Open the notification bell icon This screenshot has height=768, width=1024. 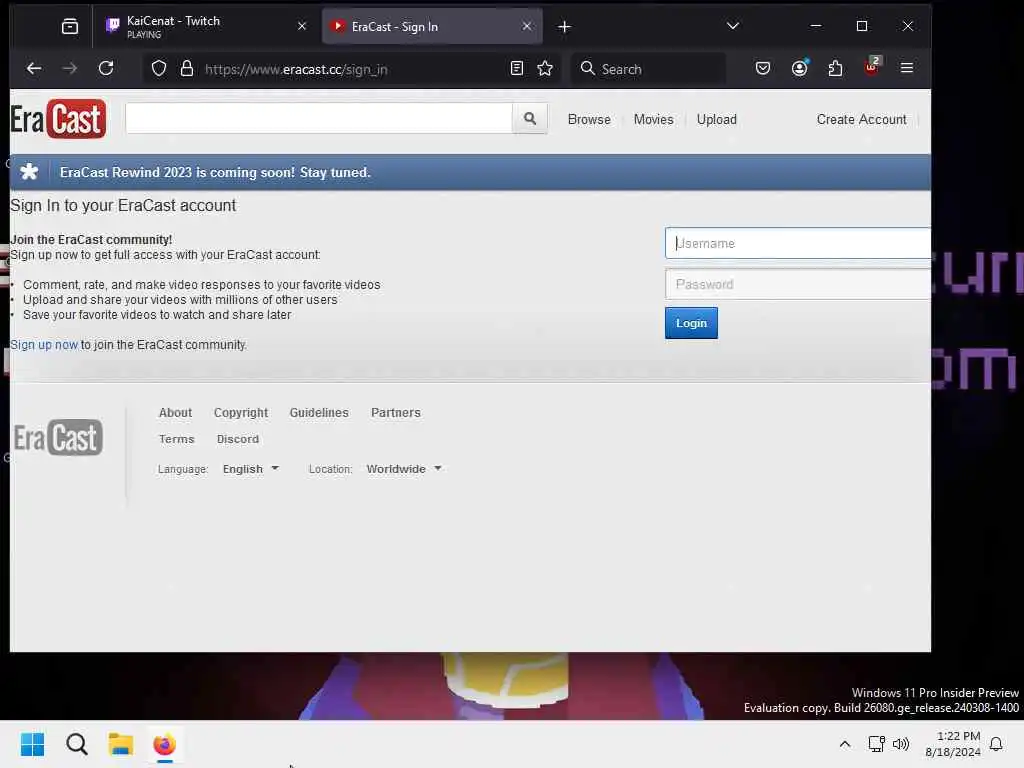996,744
